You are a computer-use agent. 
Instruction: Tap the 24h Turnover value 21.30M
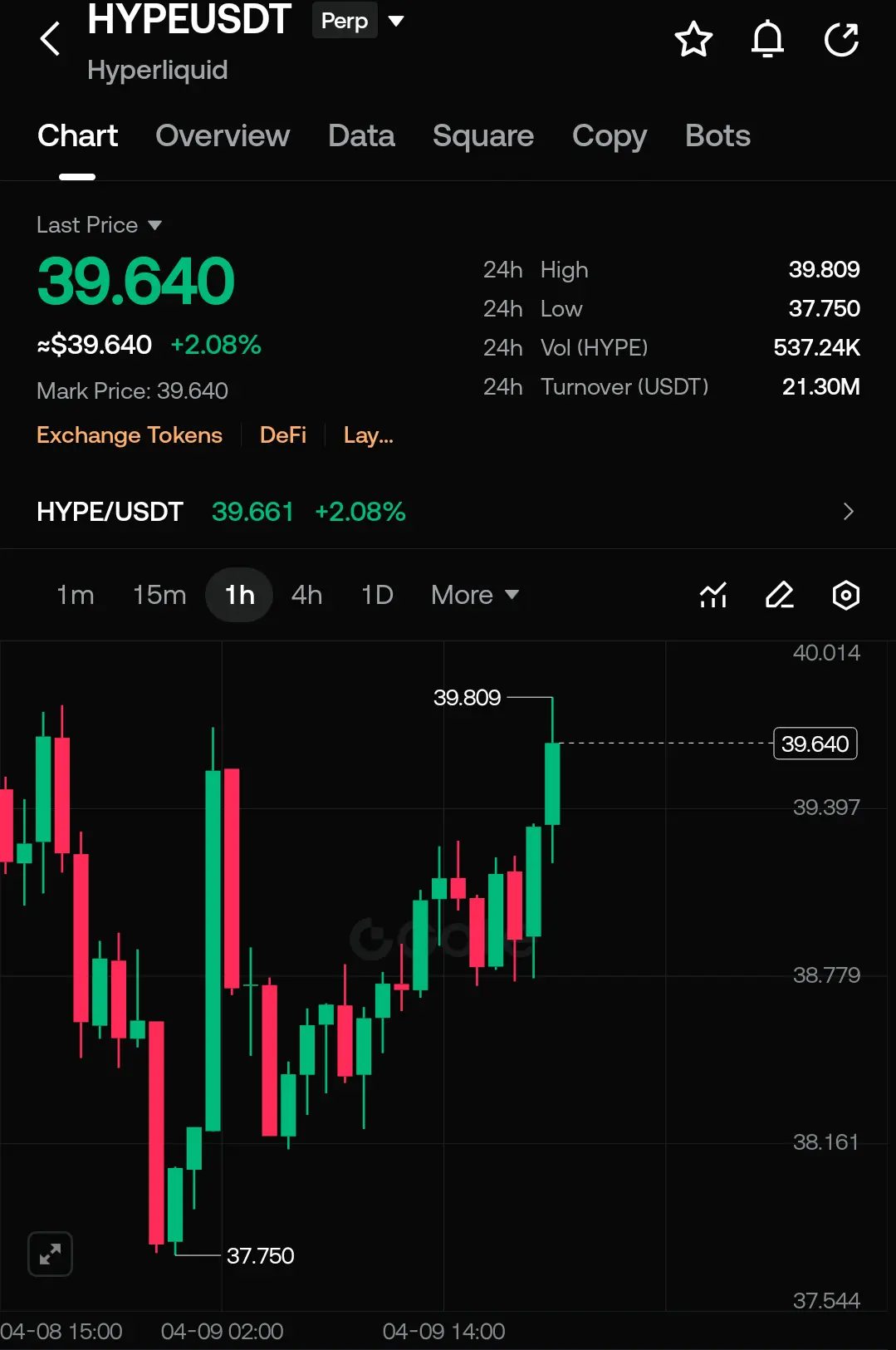820,386
